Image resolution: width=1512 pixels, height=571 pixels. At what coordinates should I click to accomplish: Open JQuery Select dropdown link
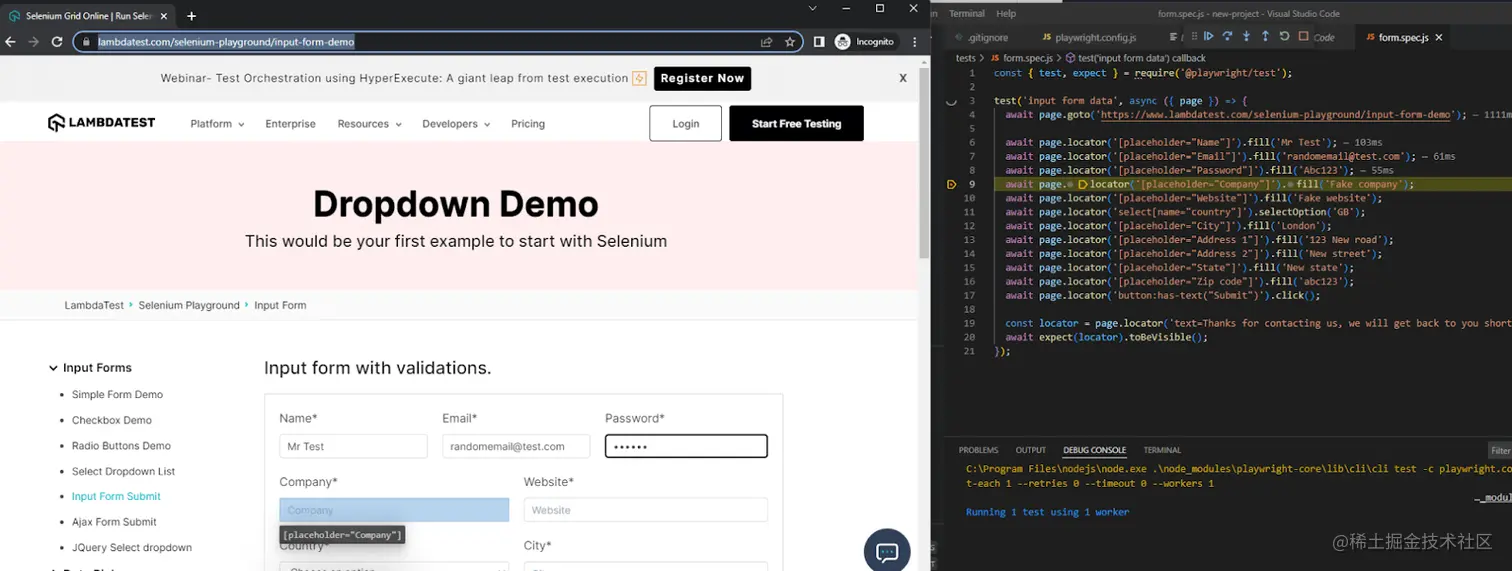pyautogui.click(x=132, y=547)
